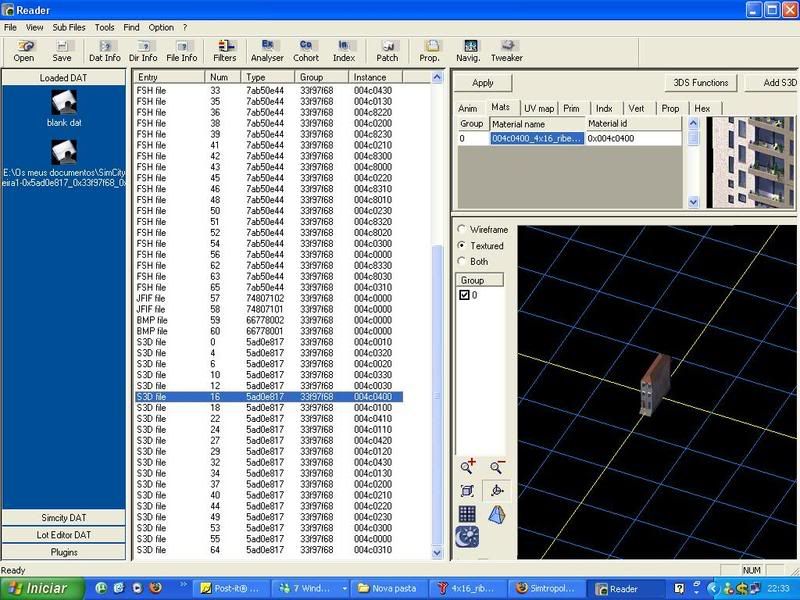The width and height of the screenshot is (800, 600).
Task: Select JFIF file entry number 57
Action: [269, 298]
